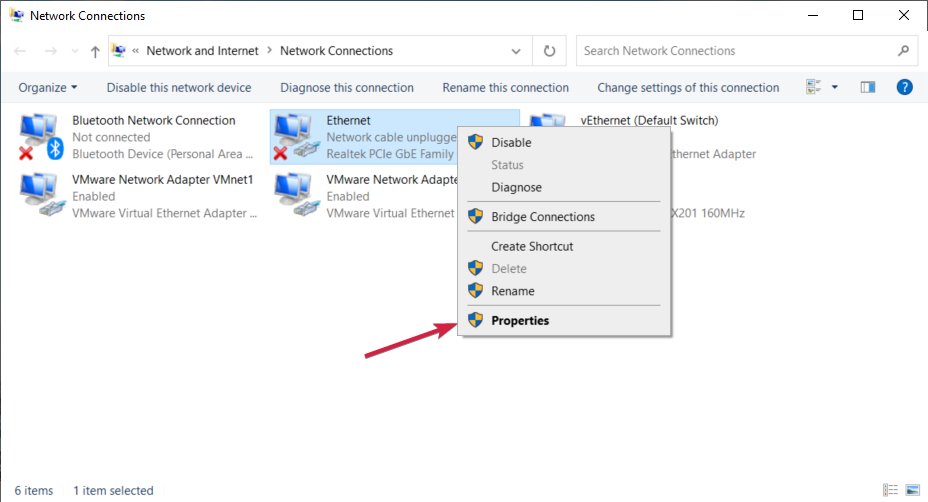Click Bridge Connections menu entry
Viewport: 928px width, 502px height.
[x=542, y=217]
